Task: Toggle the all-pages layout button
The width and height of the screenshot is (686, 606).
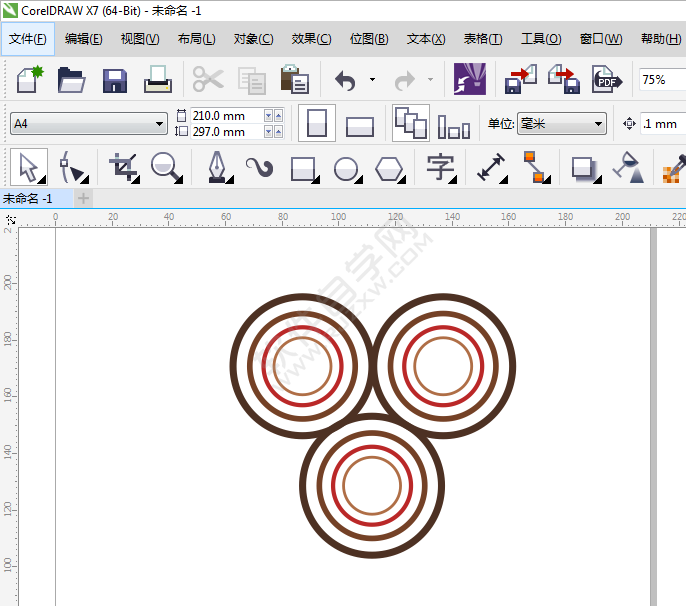Action: coord(410,124)
